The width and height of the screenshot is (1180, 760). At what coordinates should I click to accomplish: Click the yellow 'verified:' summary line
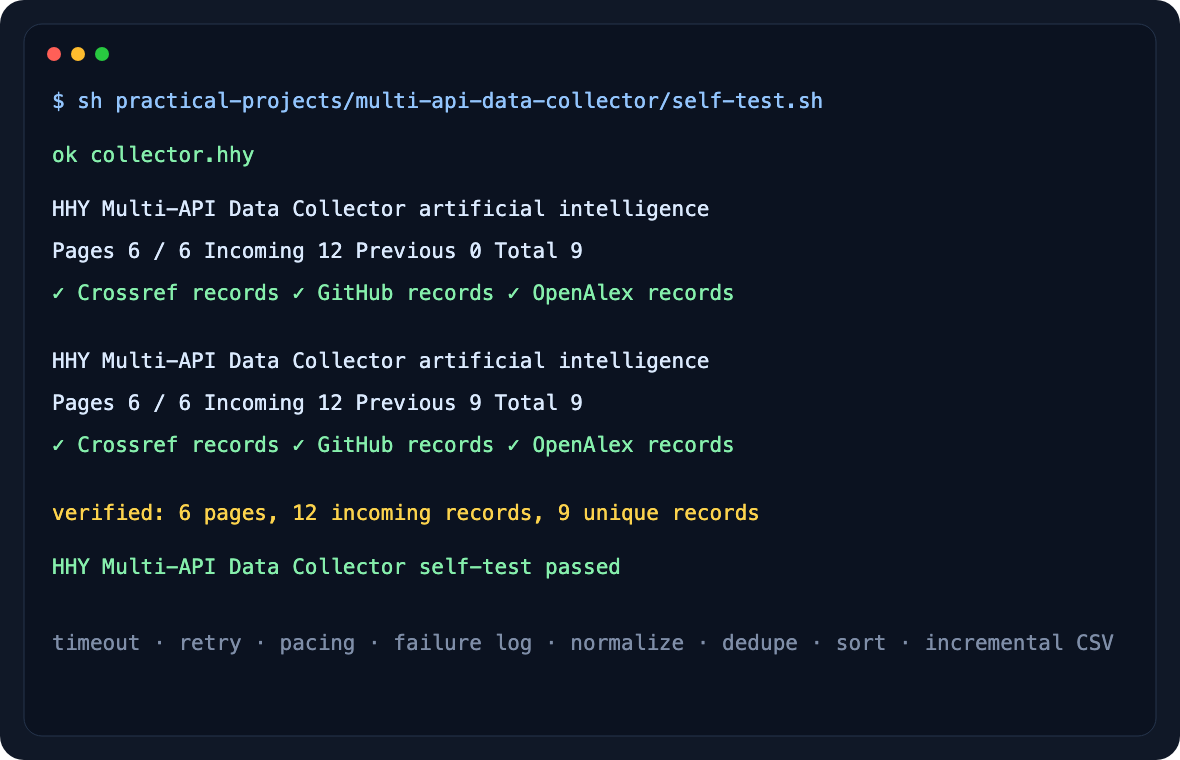406,513
